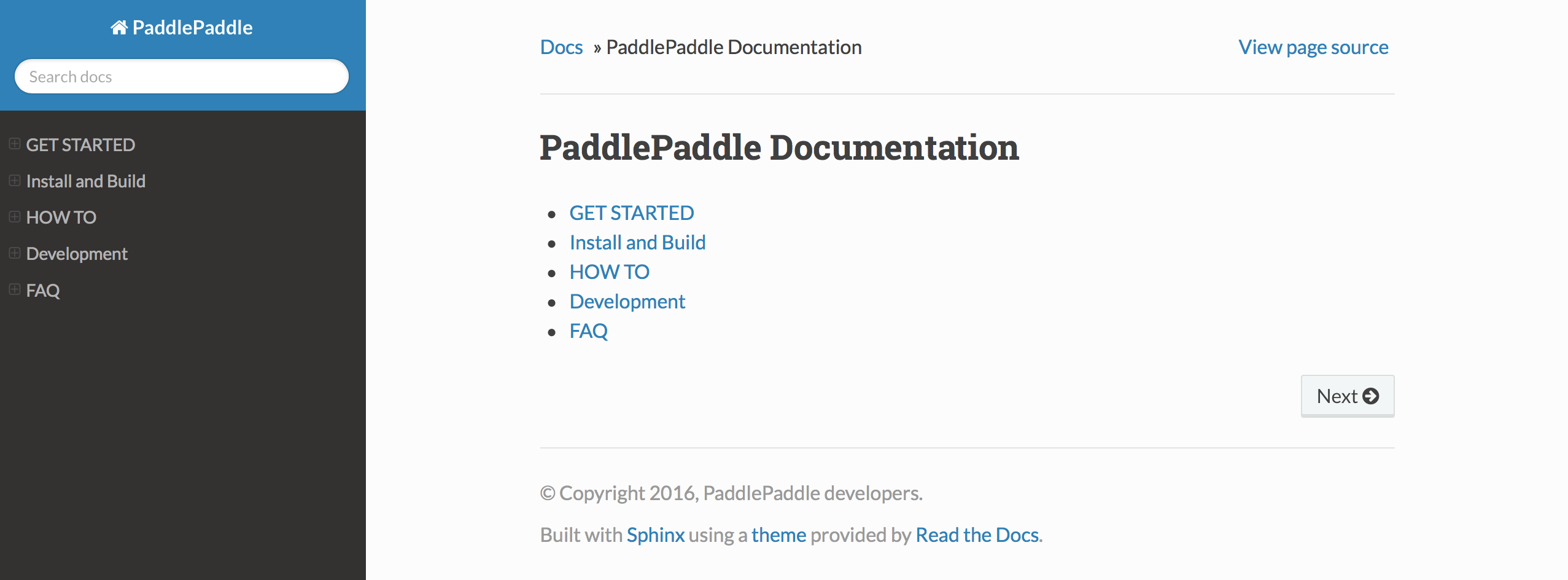Image resolution: width=1568 pixels, height=580 pixels.
Task: Expand the GET STARTED sidebar section
Action: click(x=15, y=144)
